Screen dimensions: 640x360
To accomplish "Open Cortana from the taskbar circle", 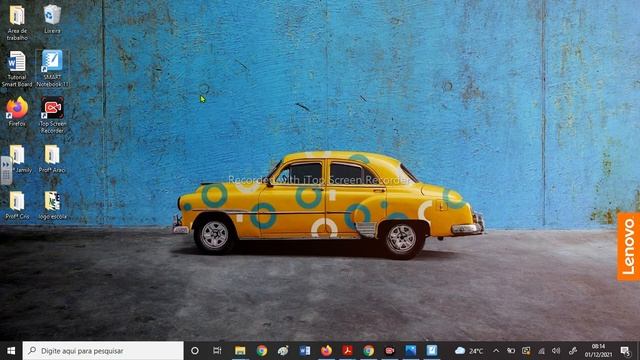I will pyautogui.click(x=195, y=351).
